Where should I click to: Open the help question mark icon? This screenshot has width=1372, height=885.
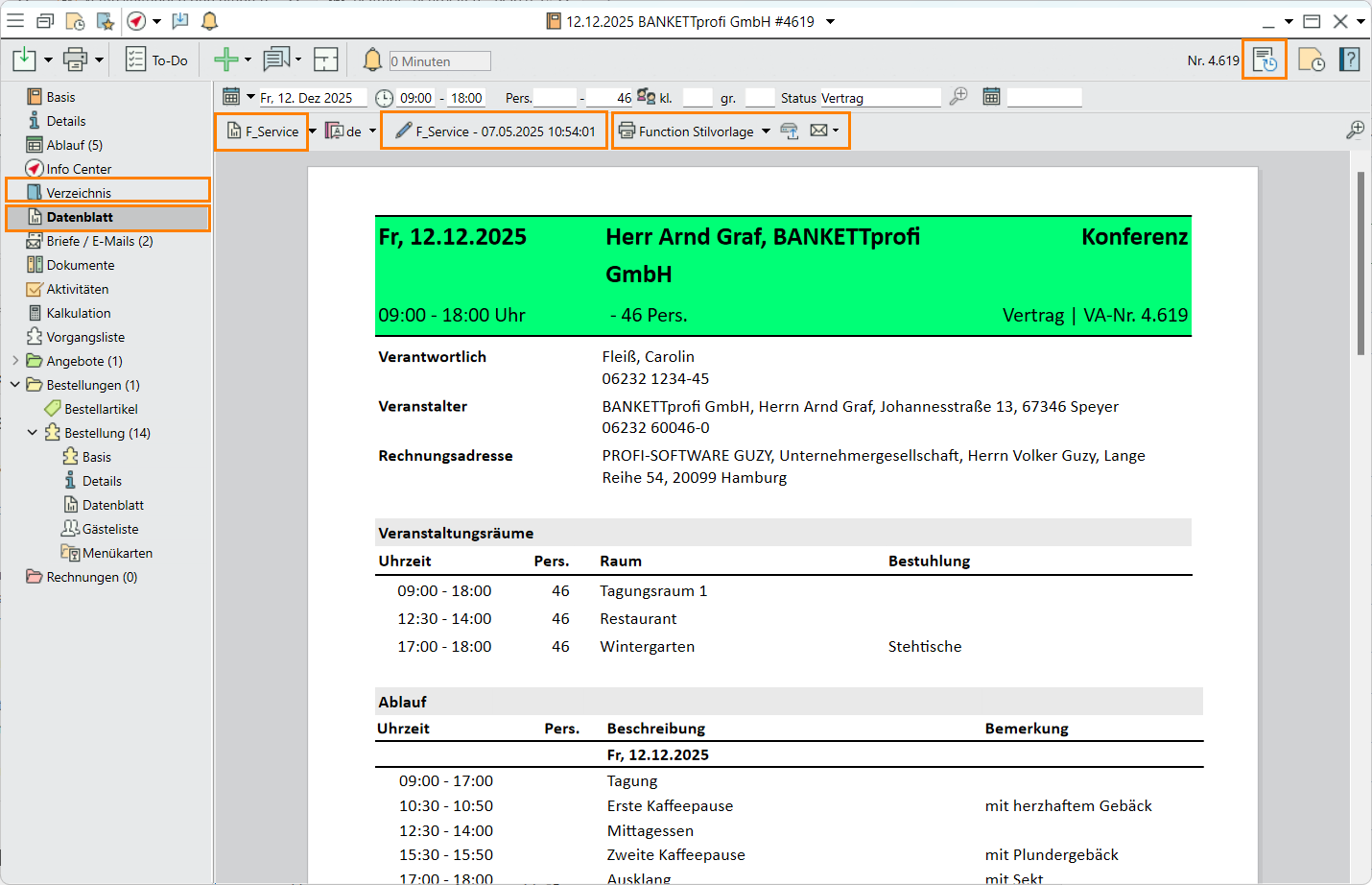pyautogui.click(x=1350, y=60)
